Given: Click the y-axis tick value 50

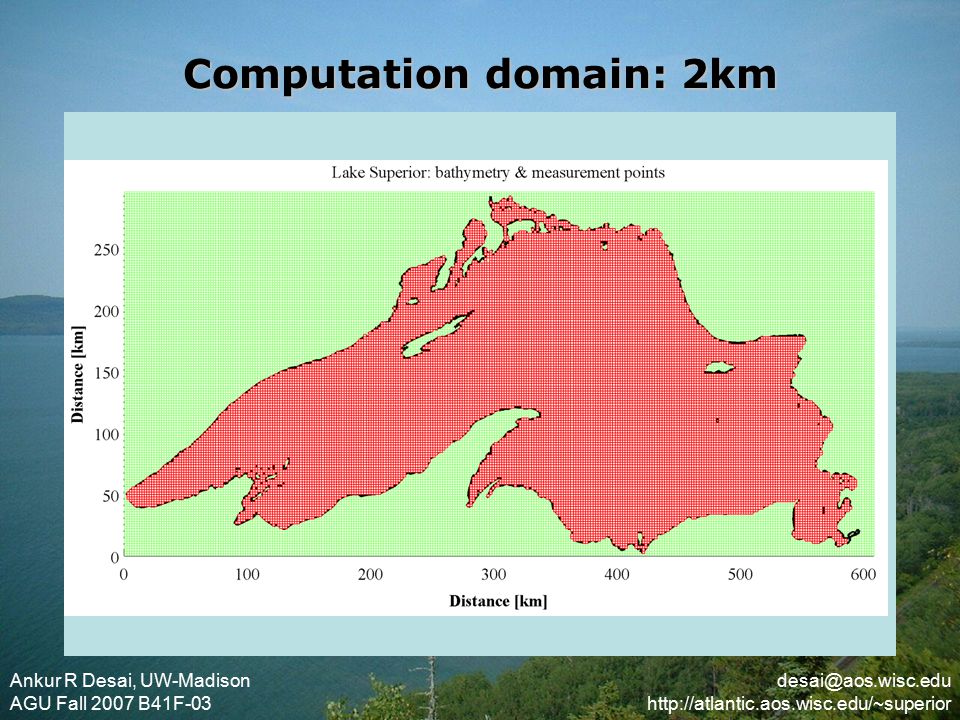Looking at the screenshot, I should pyautogui.click(x=111, y=496).
